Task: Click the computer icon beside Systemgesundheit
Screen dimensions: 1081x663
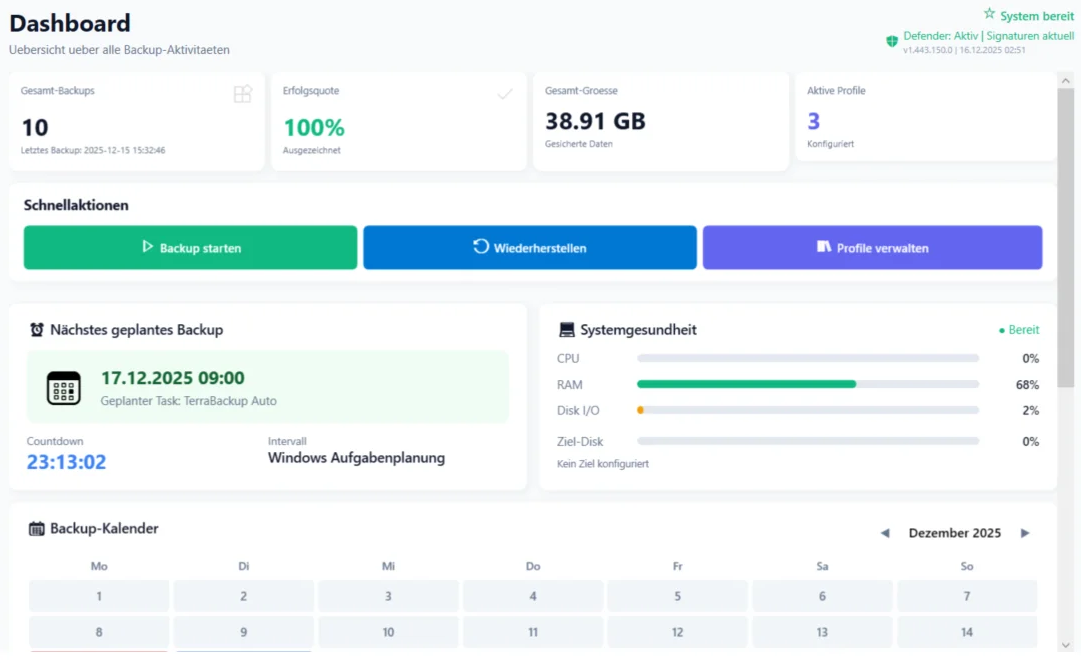Action: [x=567, y=330]
